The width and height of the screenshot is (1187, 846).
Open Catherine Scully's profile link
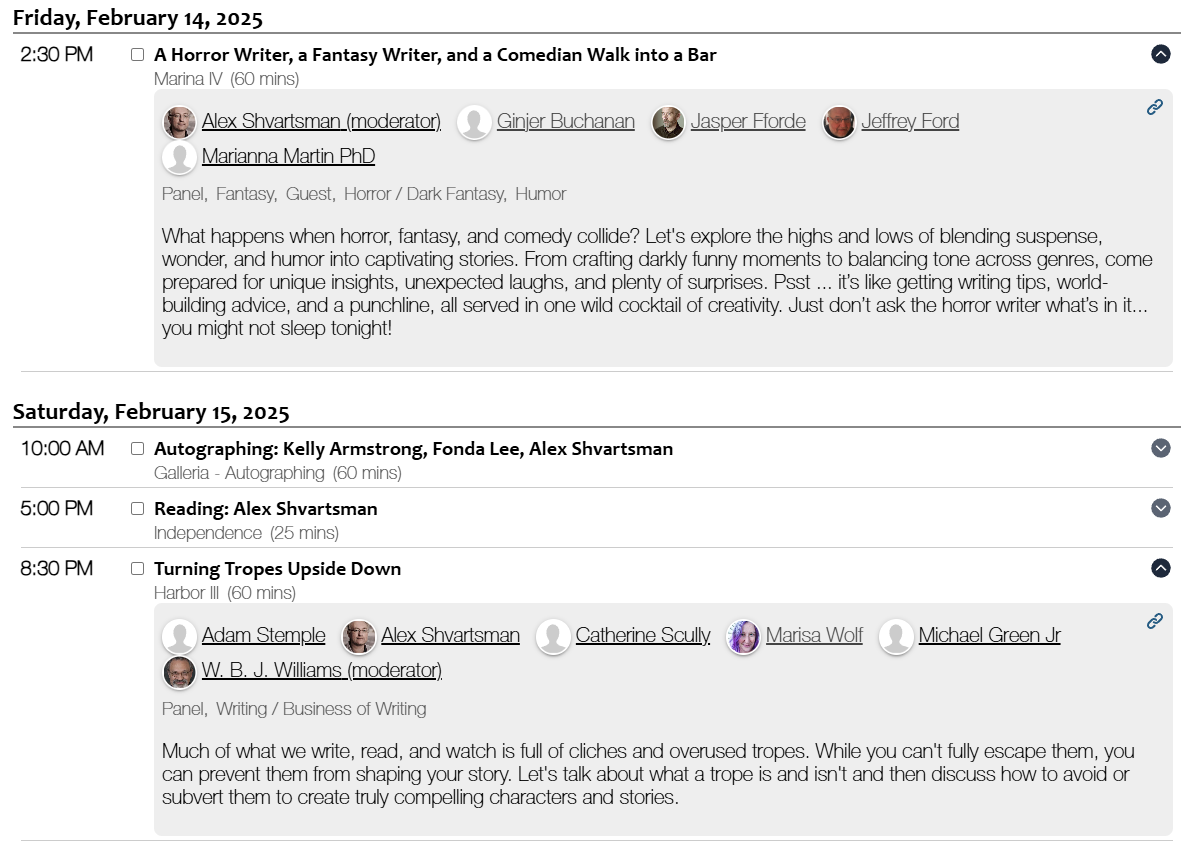click(x=643, y=635)
